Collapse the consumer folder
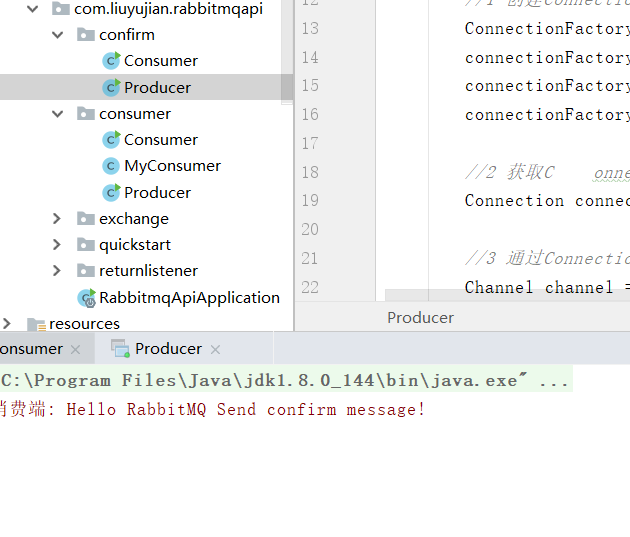The height and width of the screenshot is (537, 630). 58,114
